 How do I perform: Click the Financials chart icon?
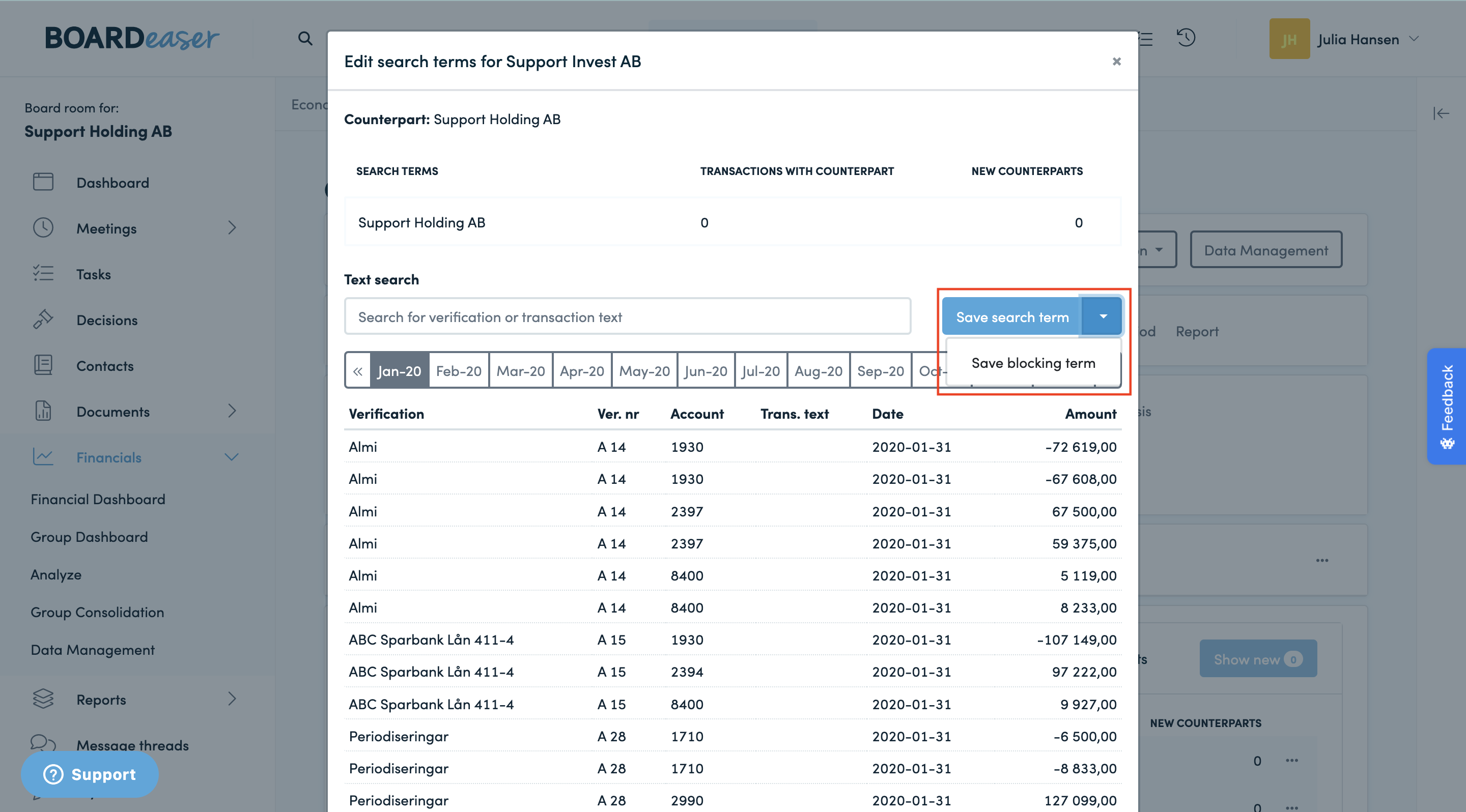pyautogui.click(x=43, y=456)
